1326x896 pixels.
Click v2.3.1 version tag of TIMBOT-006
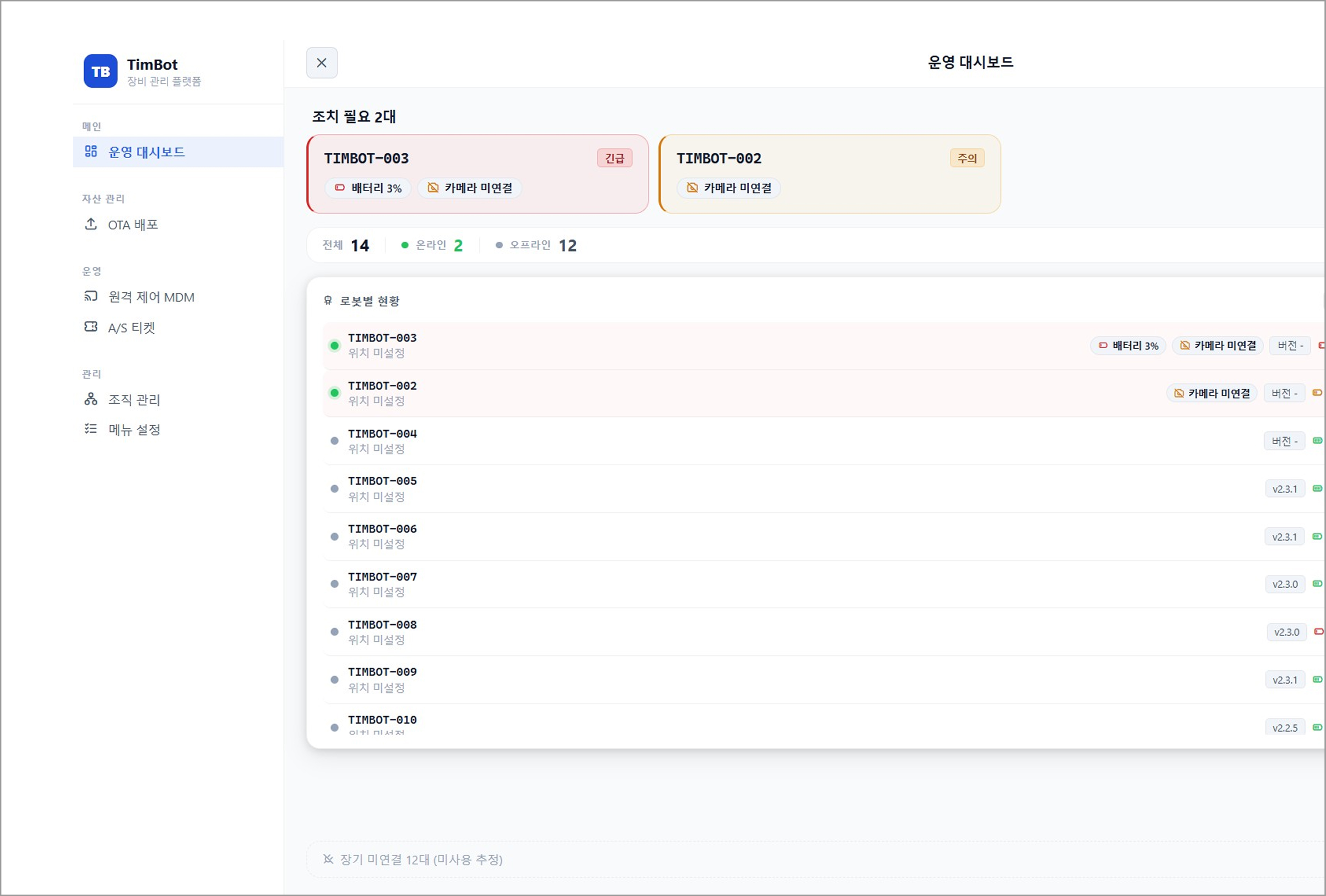[1284, 537]
